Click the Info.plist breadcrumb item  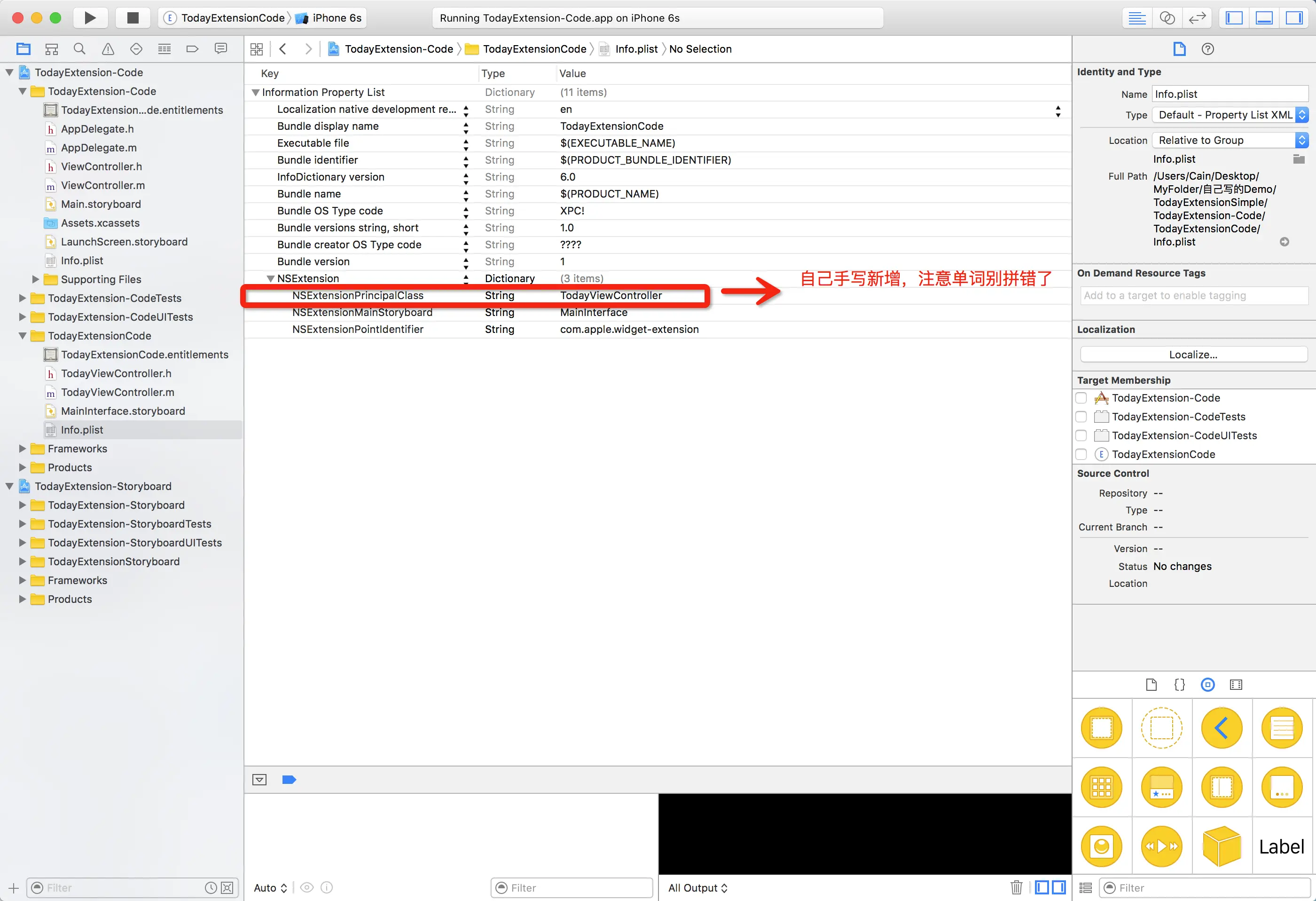[x=636, y=49]
